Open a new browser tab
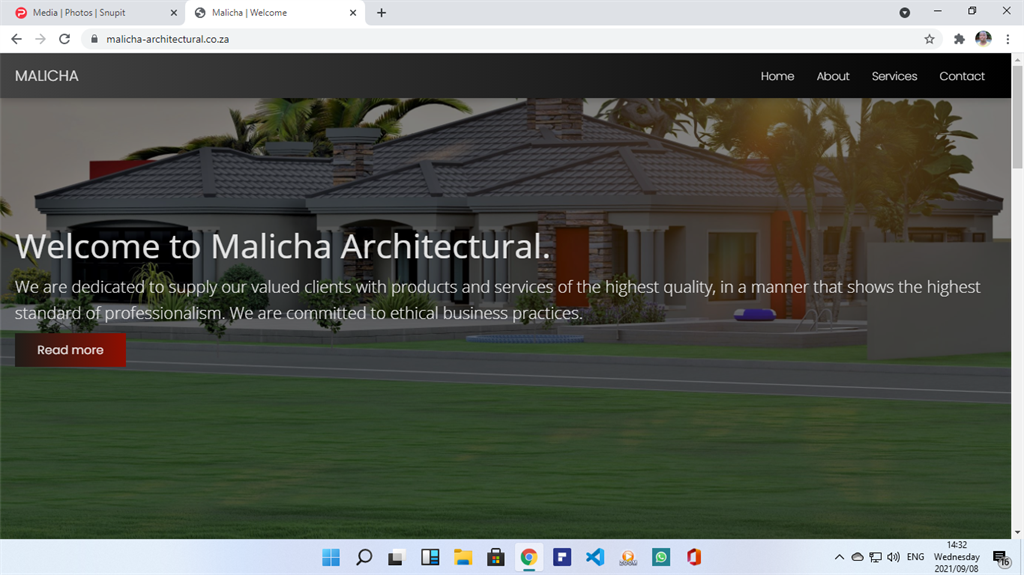Viewport: 1024px width, 575px height. coord(381,12)
